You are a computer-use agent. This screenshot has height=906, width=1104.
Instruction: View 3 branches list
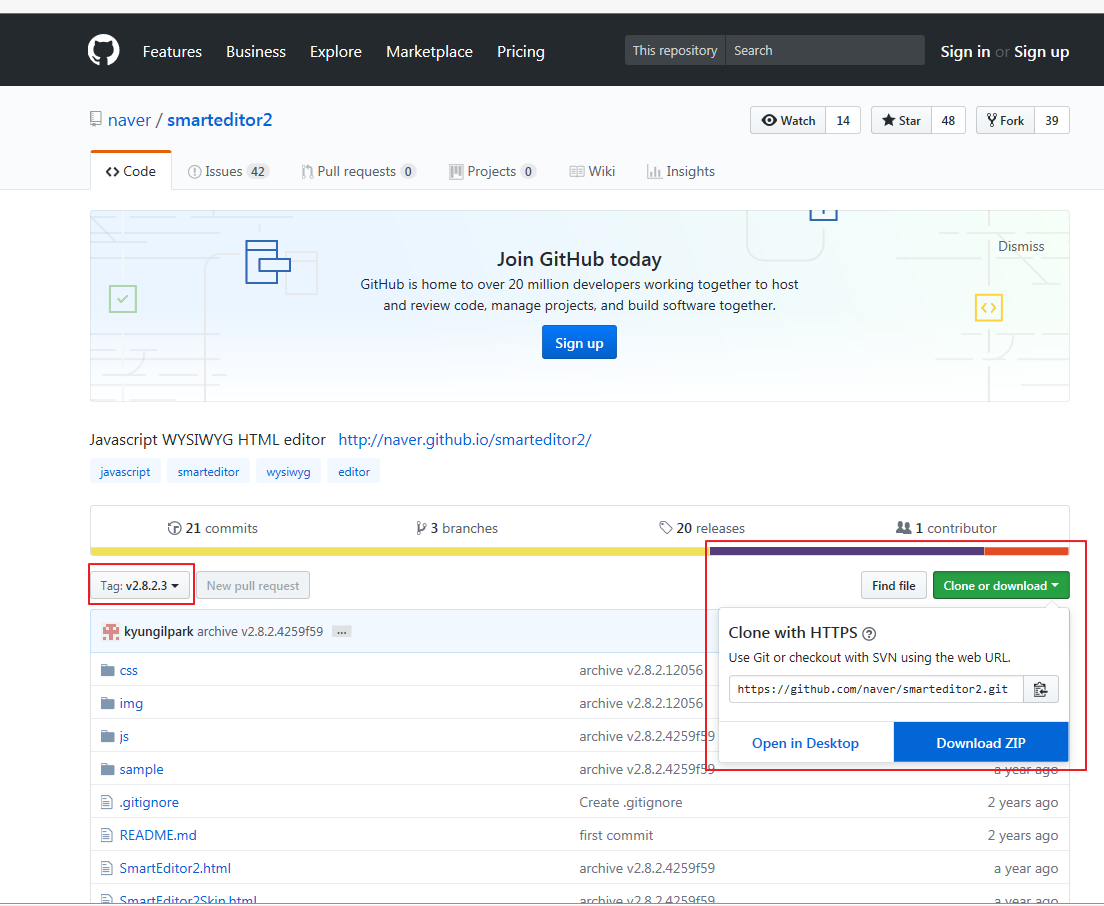tap(457, 528)
